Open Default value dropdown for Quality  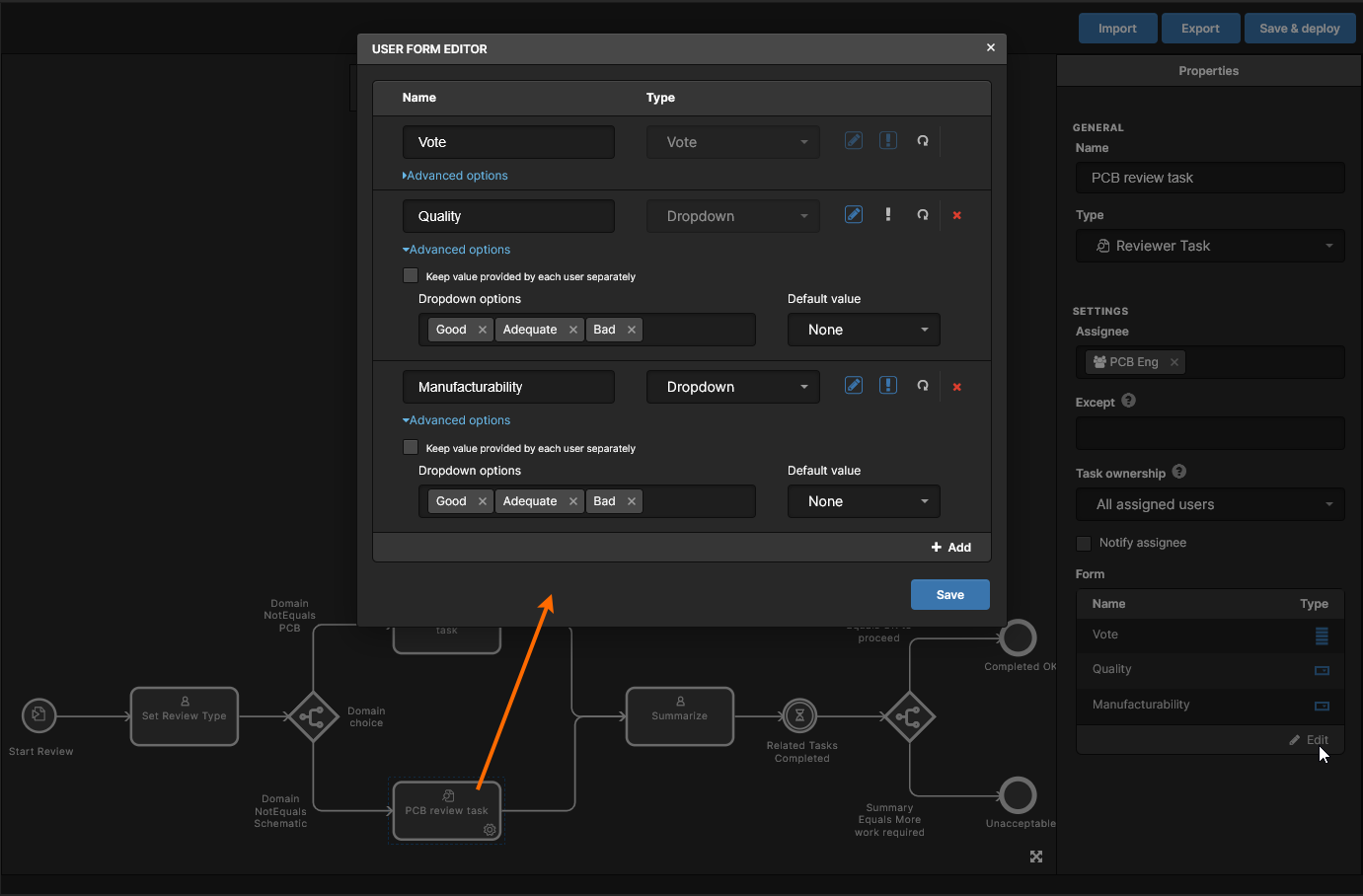pyautogui.click(x=864, y=330)
